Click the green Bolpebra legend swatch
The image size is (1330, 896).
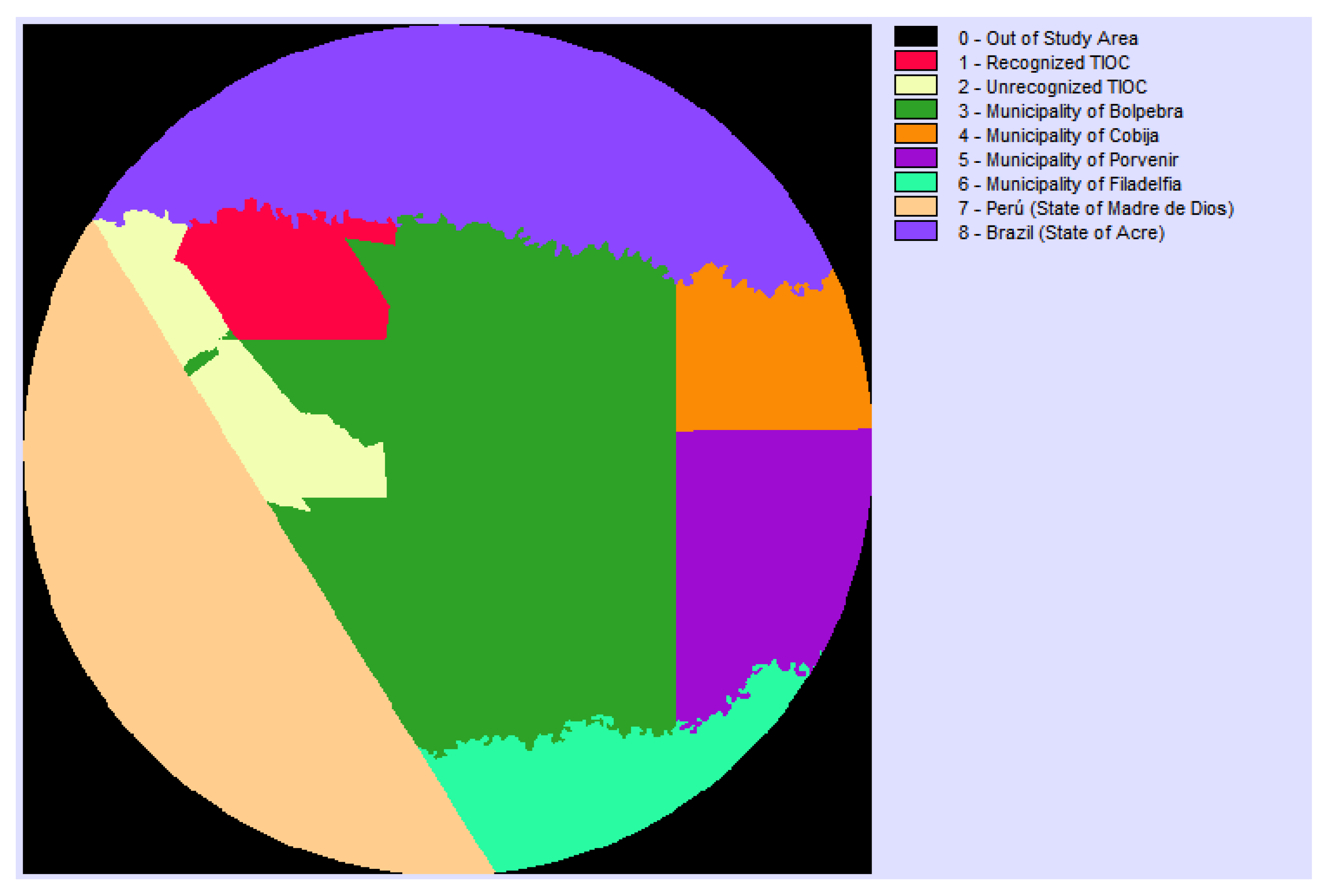pyautogui.click(x=915, y=110)
